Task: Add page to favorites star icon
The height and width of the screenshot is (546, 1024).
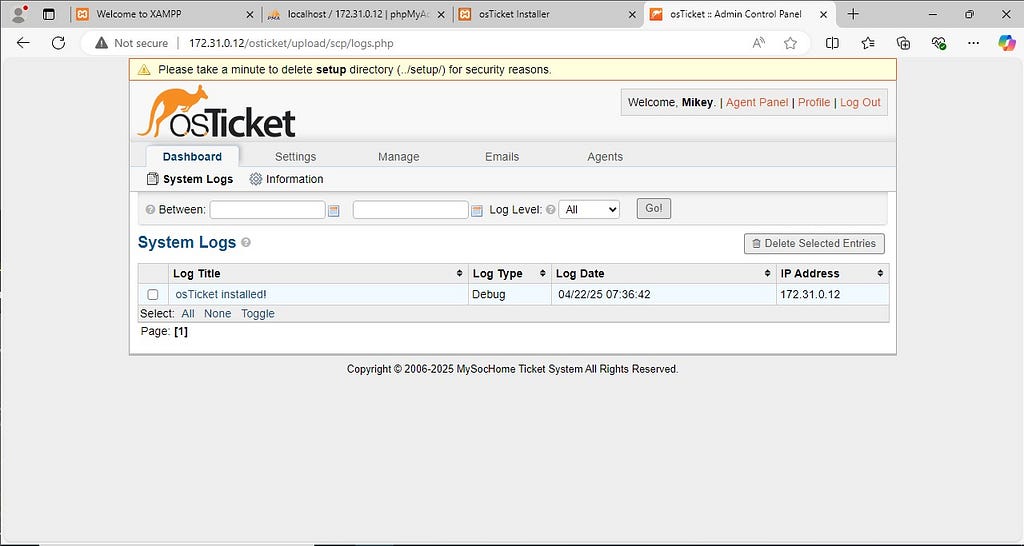Action: pyautogui.click(x=790, y=43)
